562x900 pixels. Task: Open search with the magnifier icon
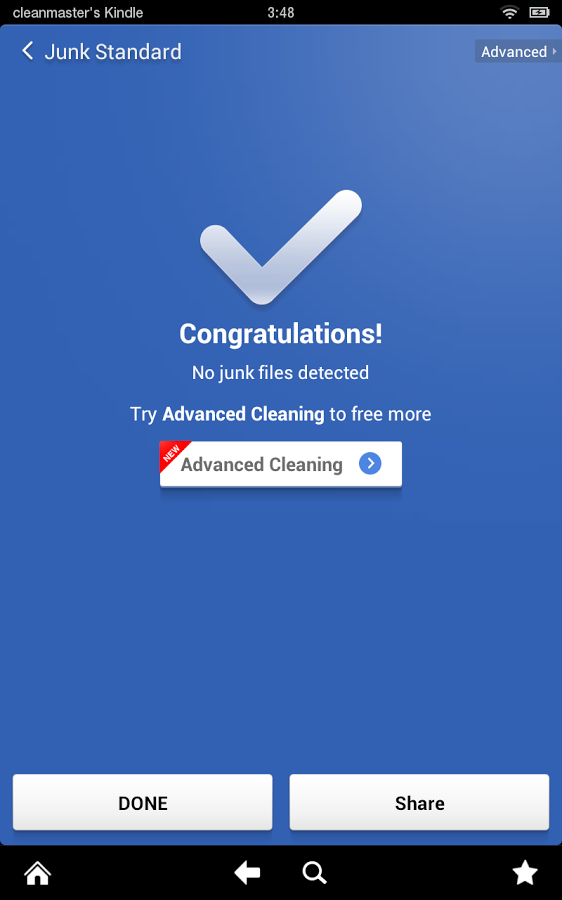point(315,874)
